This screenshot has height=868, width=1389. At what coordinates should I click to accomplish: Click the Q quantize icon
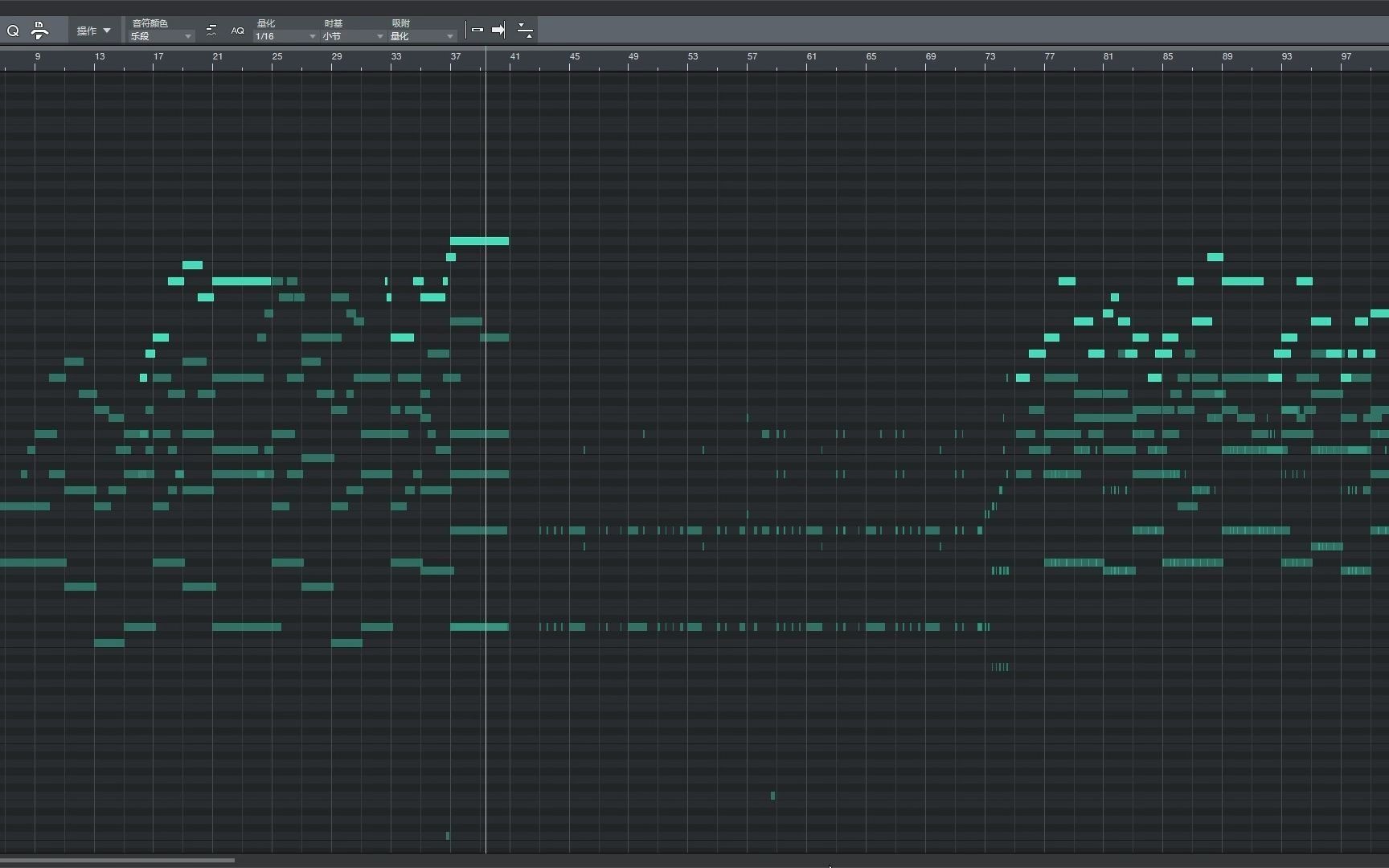(x=13, y=31)
